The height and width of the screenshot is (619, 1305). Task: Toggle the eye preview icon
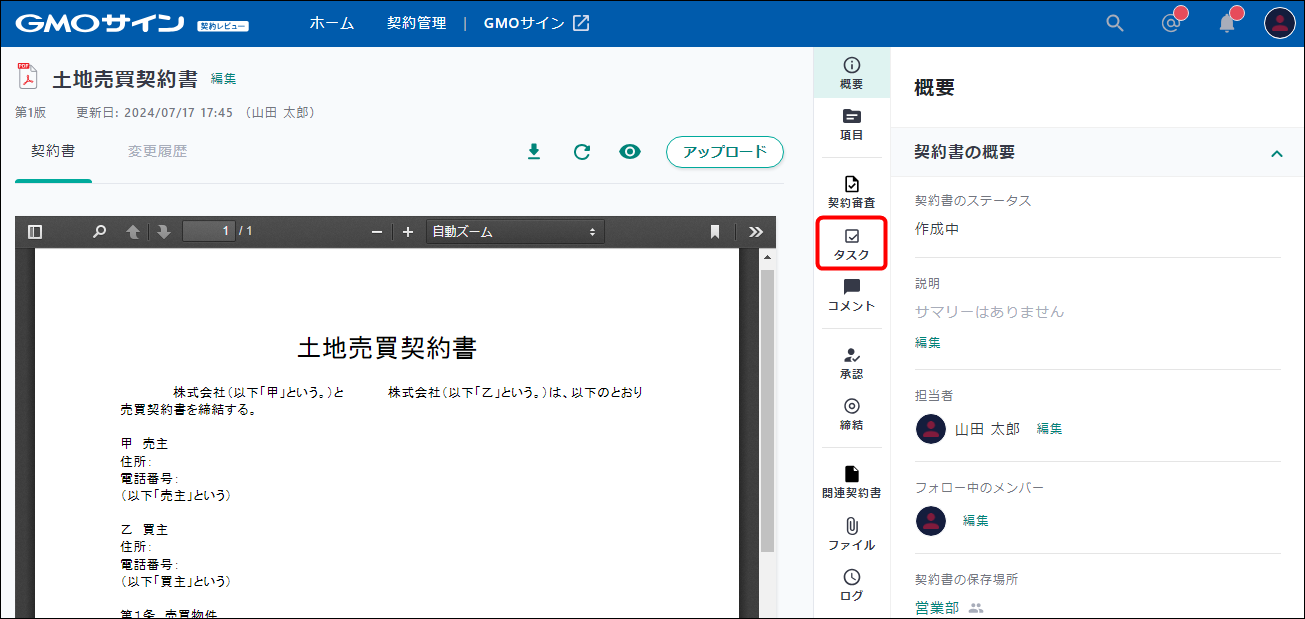click(630, 152)
